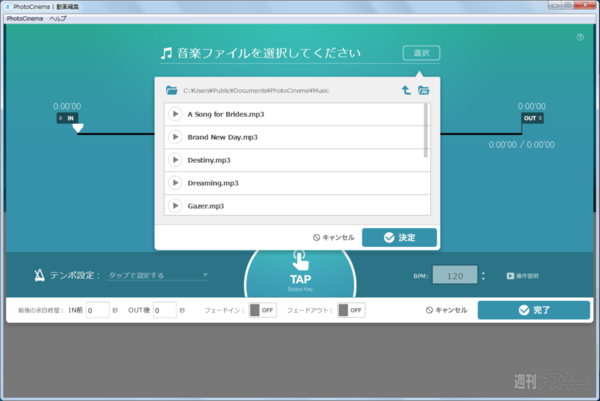
Task: Play preview of Gazer.mp3
Action: tap(175, 206)
